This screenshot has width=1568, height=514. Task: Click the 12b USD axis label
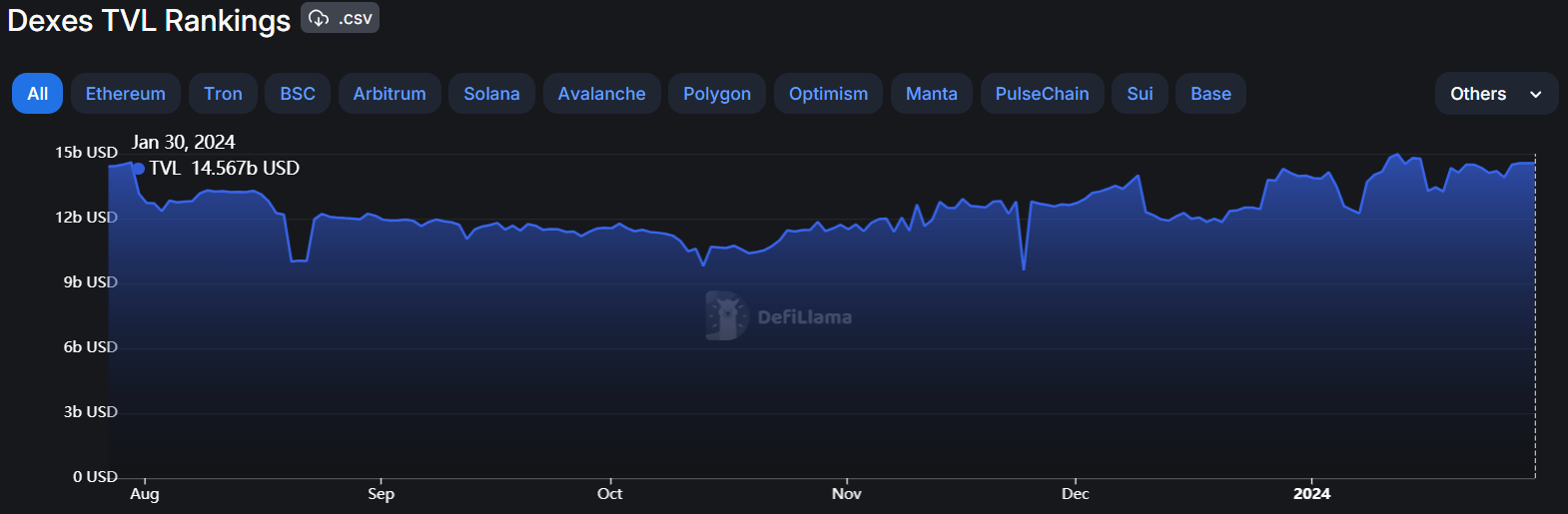tap(86, 218)
